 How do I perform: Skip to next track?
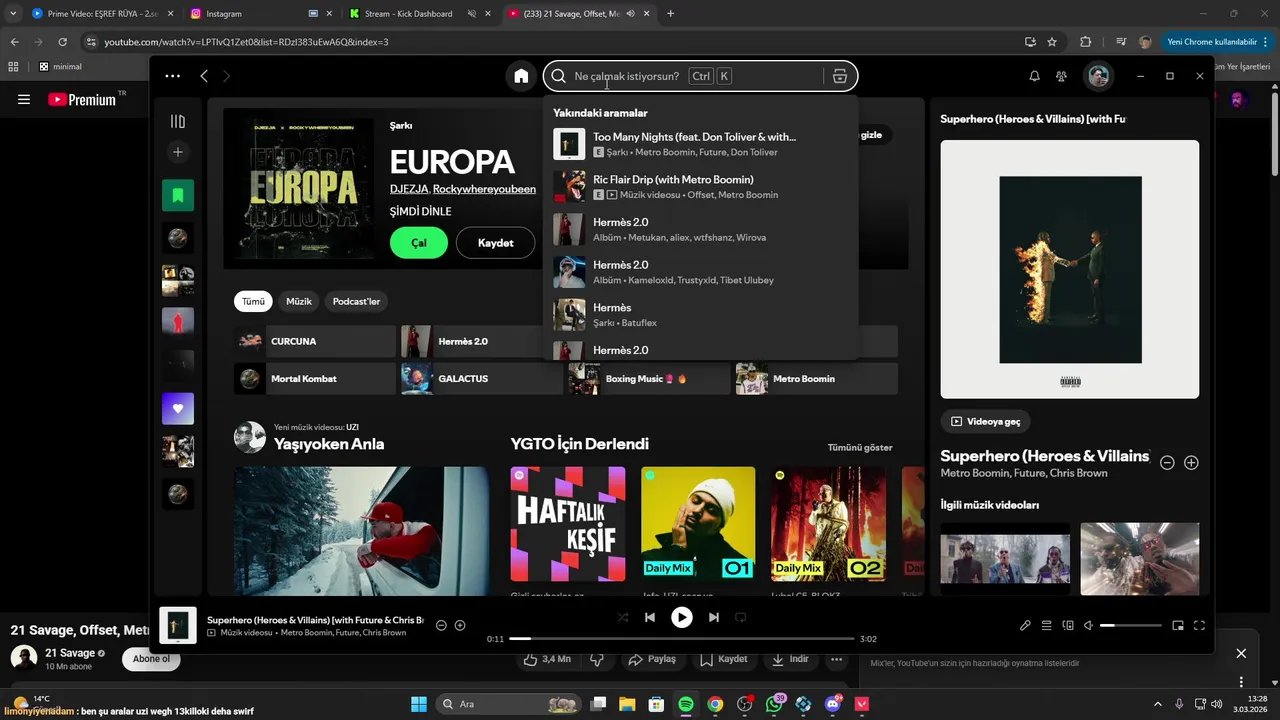713,618
